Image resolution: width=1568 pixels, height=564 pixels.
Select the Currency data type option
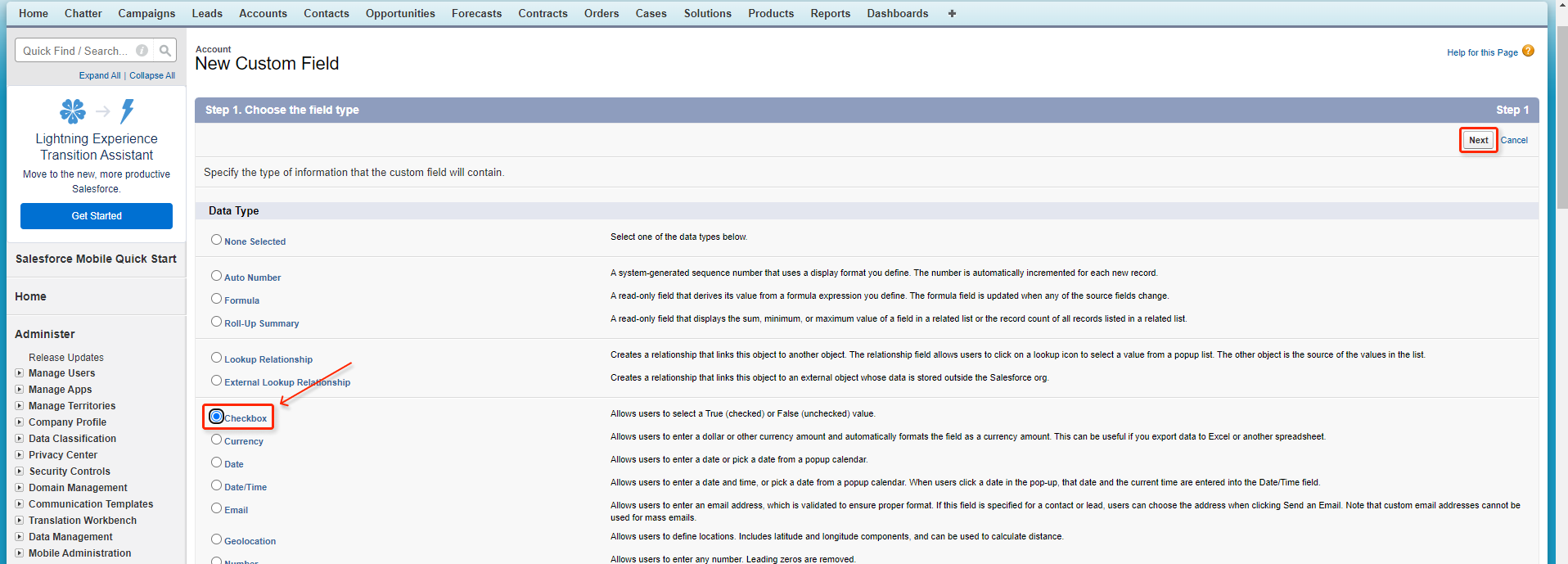pyautogui.click(x=216, y=440)
